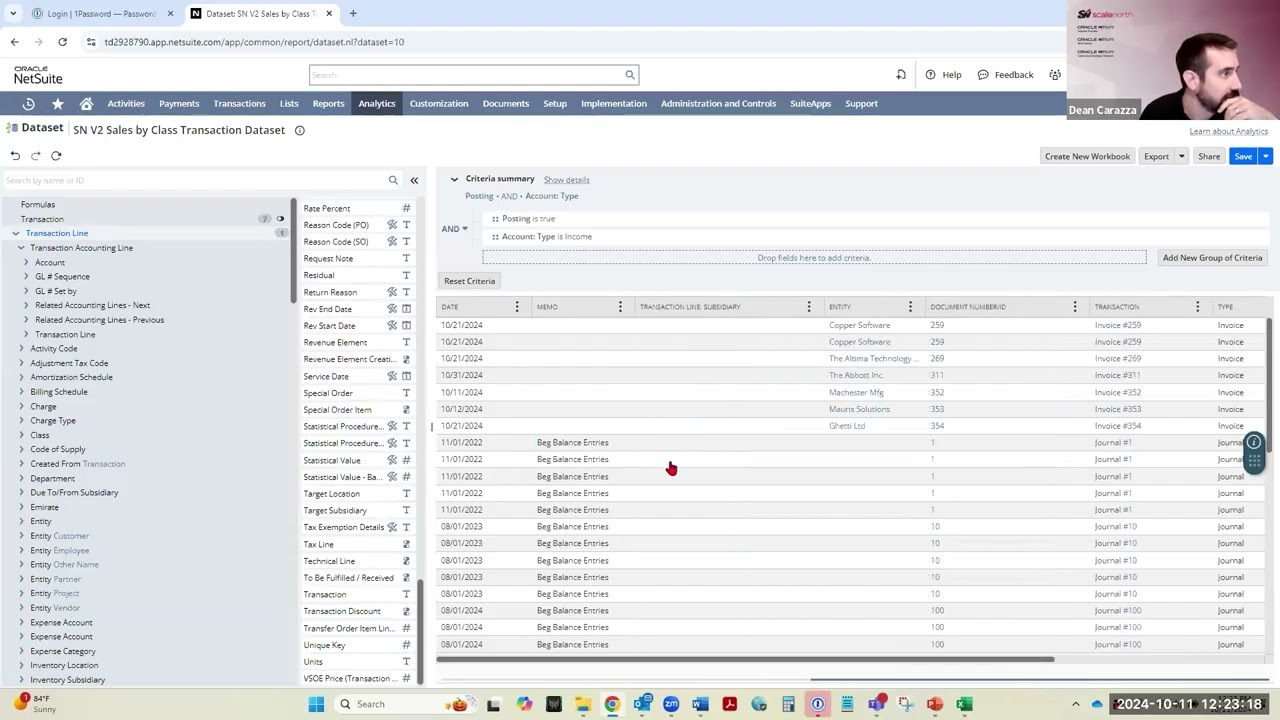Open the Show details link
This screenshot has height=720, width=1280.
[567, 180]
